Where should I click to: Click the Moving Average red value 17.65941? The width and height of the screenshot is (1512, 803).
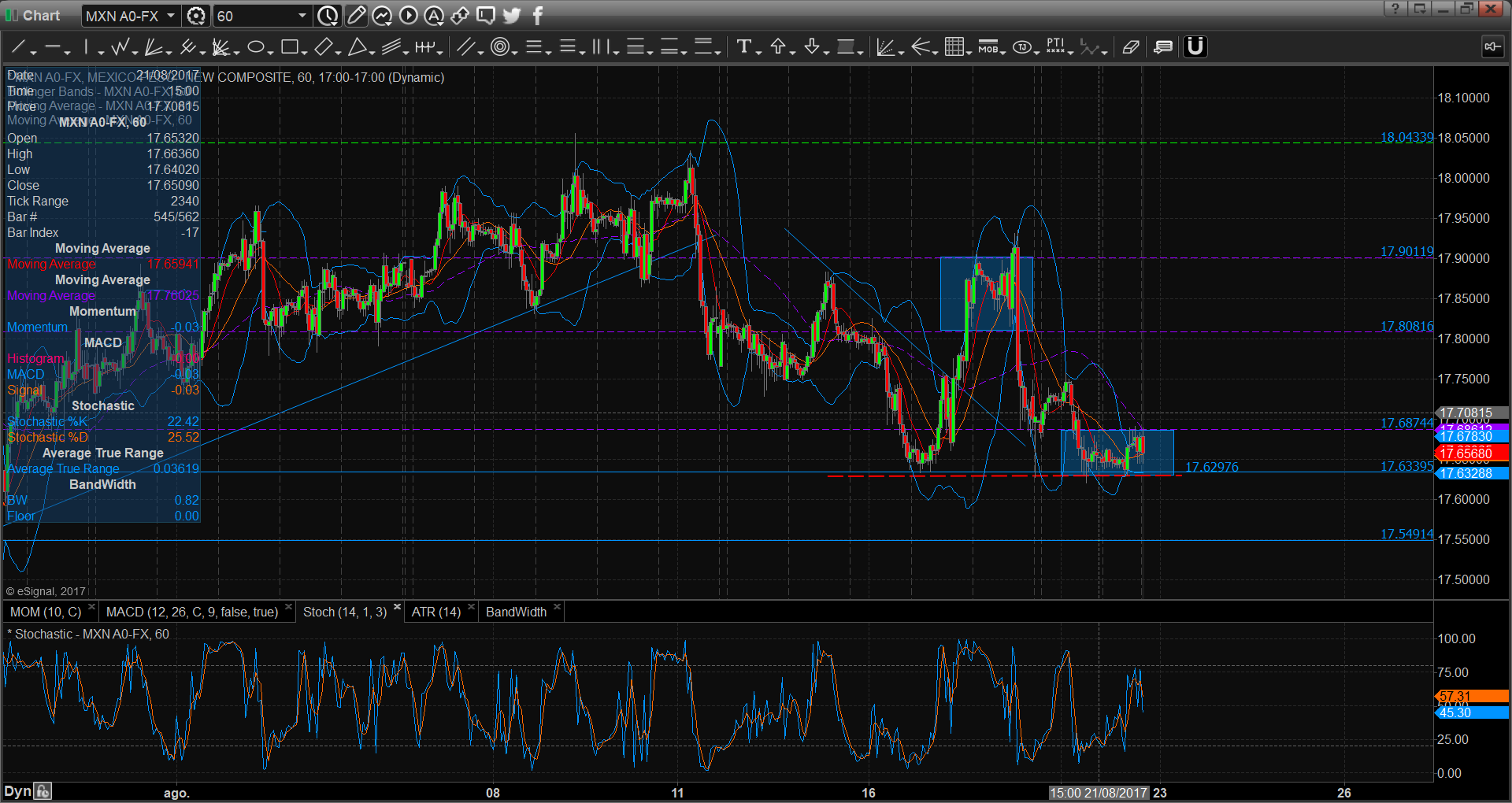(173, 264)
